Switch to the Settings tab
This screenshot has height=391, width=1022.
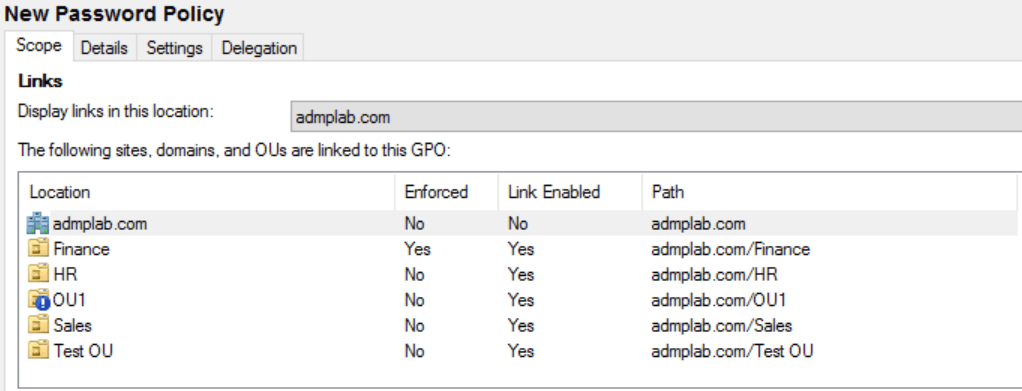tap(175, 48)
